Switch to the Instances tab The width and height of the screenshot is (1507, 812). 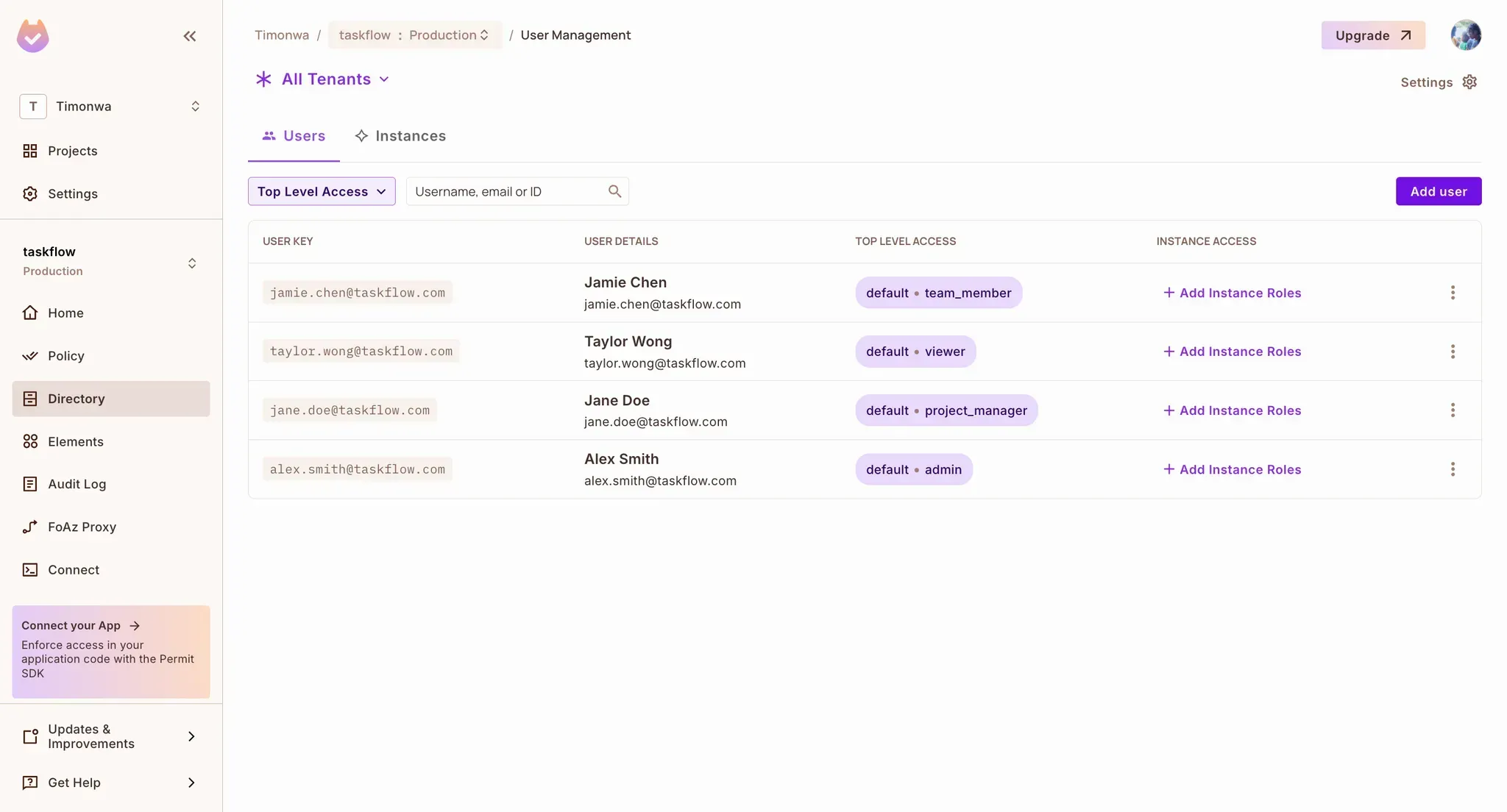point(400,136)
